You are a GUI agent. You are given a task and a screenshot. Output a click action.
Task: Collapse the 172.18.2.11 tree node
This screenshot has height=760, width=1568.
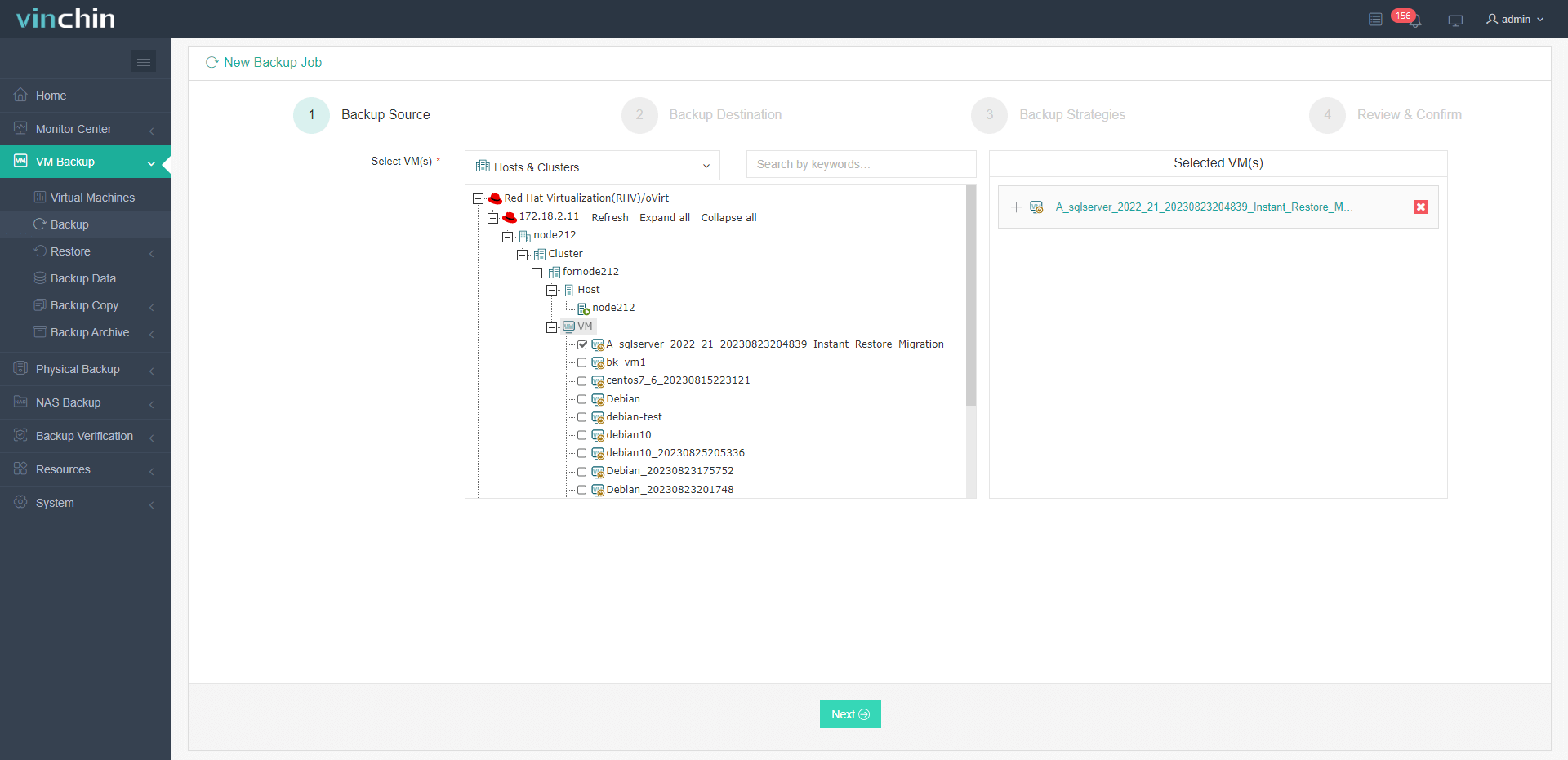(493, 218)
